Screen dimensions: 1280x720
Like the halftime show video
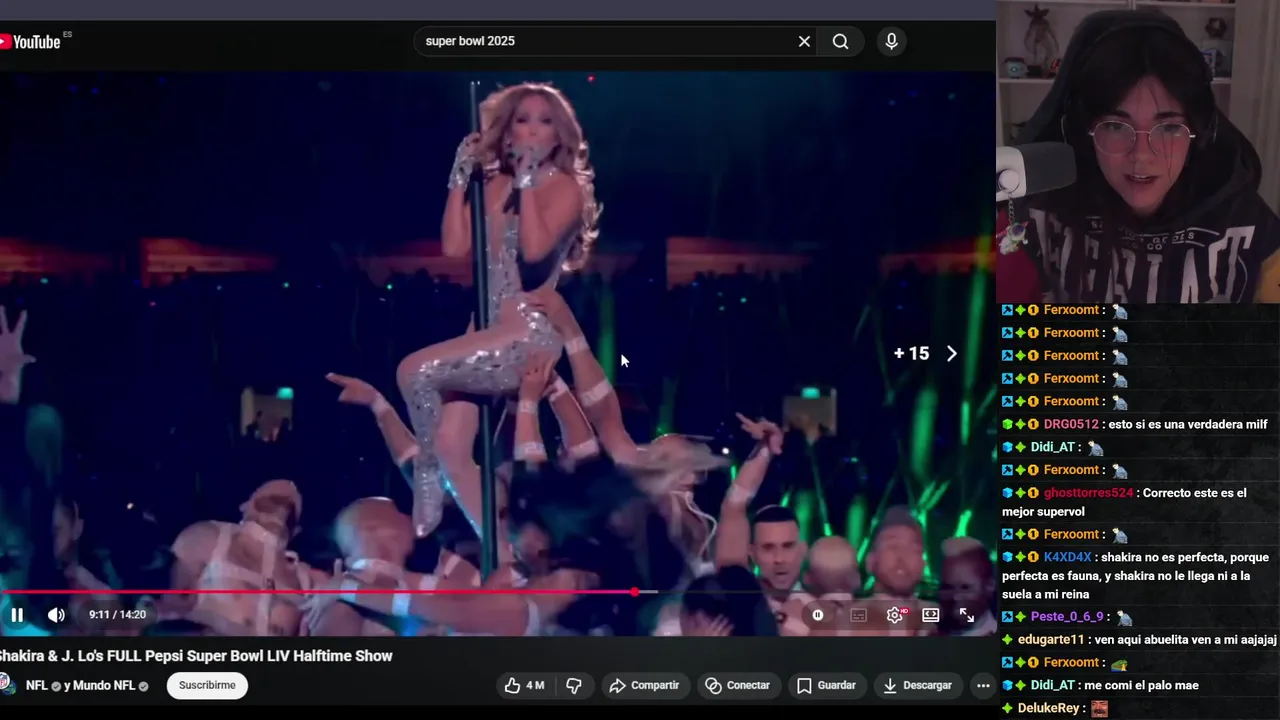click(x=524, y=685)
